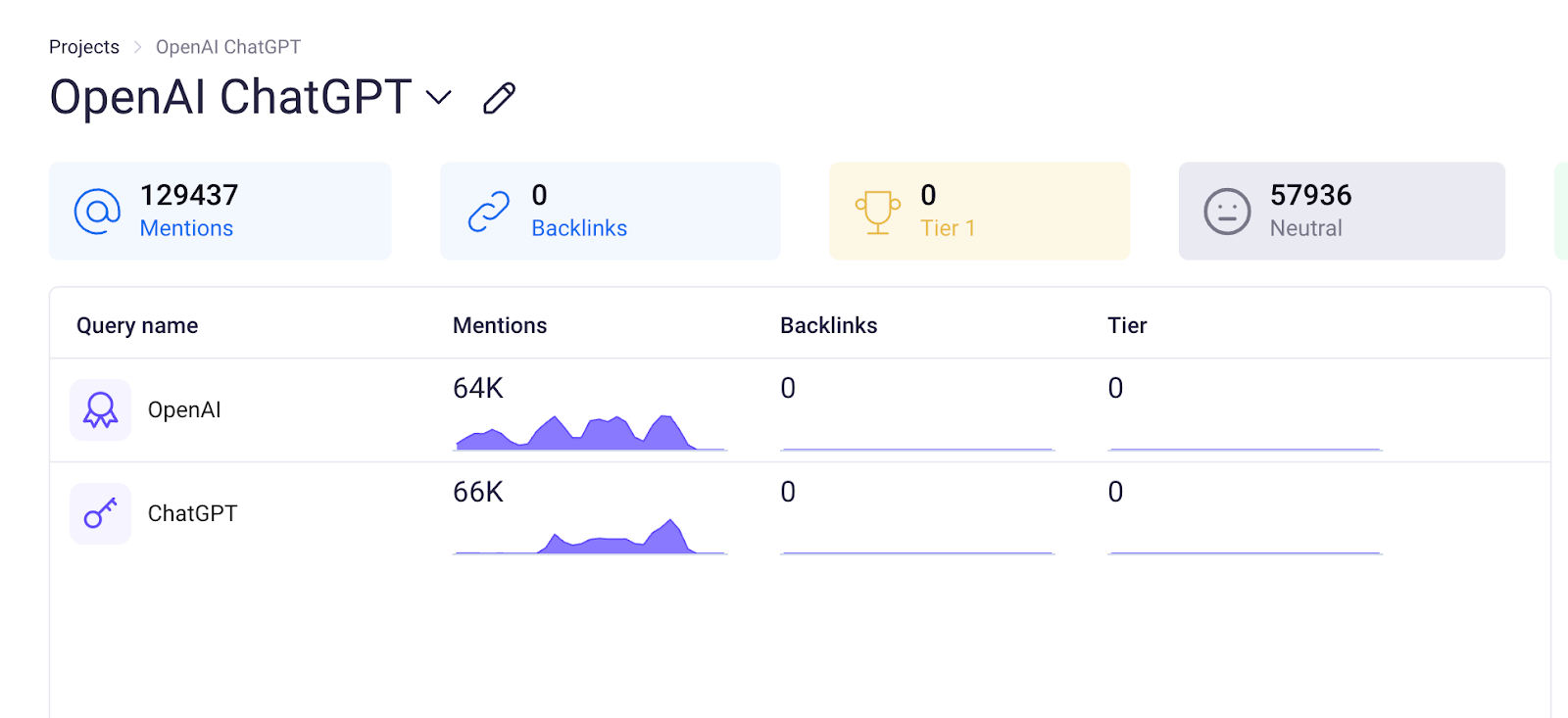Click the neutral face sentiment icon
The image size is (1568, 718).
[x=1227, y=212]
